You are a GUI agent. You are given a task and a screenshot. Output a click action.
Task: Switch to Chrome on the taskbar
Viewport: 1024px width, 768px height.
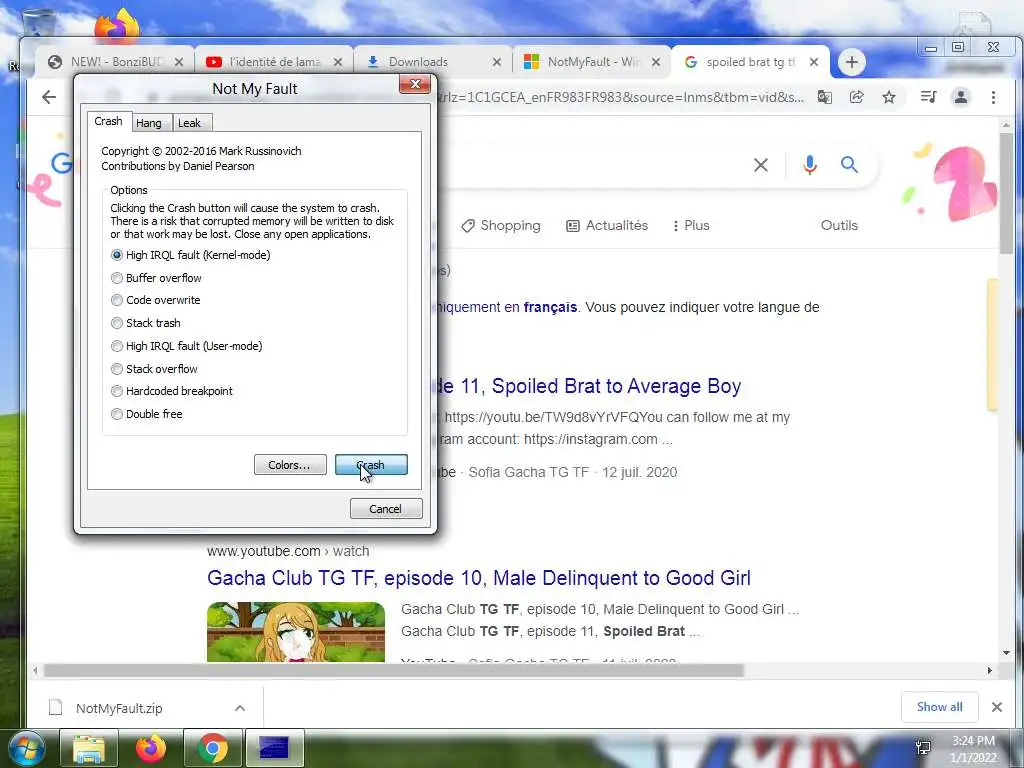[213, 748]
